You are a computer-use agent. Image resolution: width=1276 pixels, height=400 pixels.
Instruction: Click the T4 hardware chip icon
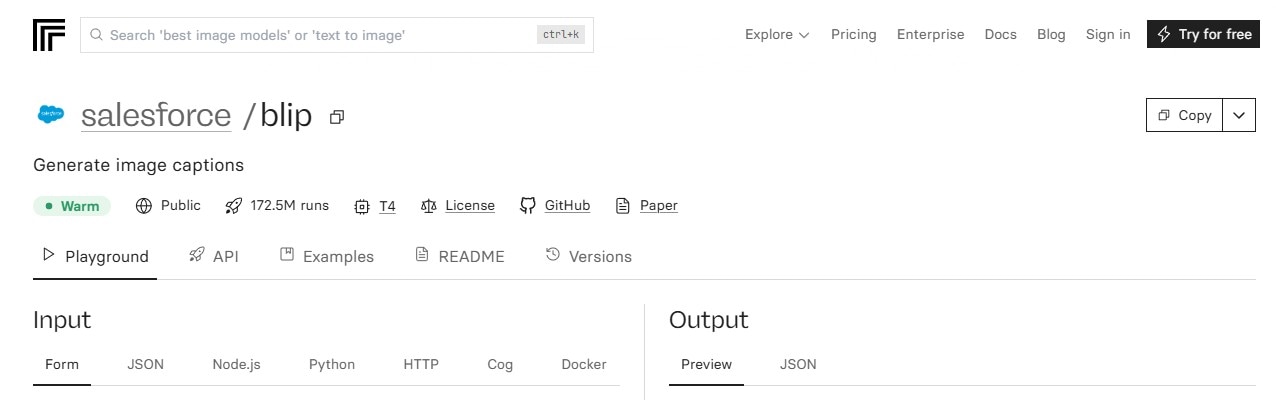tap(362, 206)
